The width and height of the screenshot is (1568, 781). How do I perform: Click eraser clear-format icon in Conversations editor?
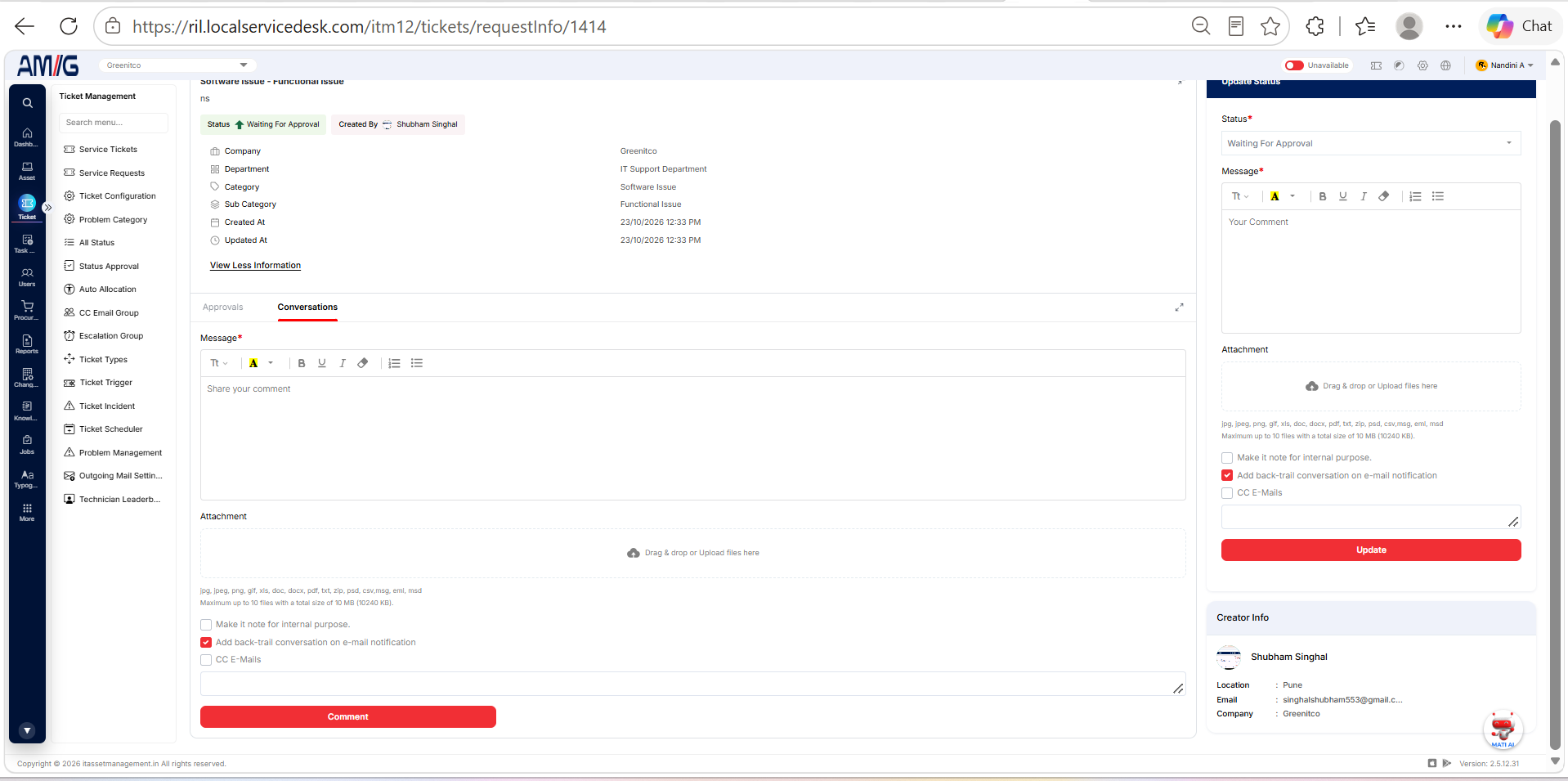pyautogui.click(x=363, y=363)
